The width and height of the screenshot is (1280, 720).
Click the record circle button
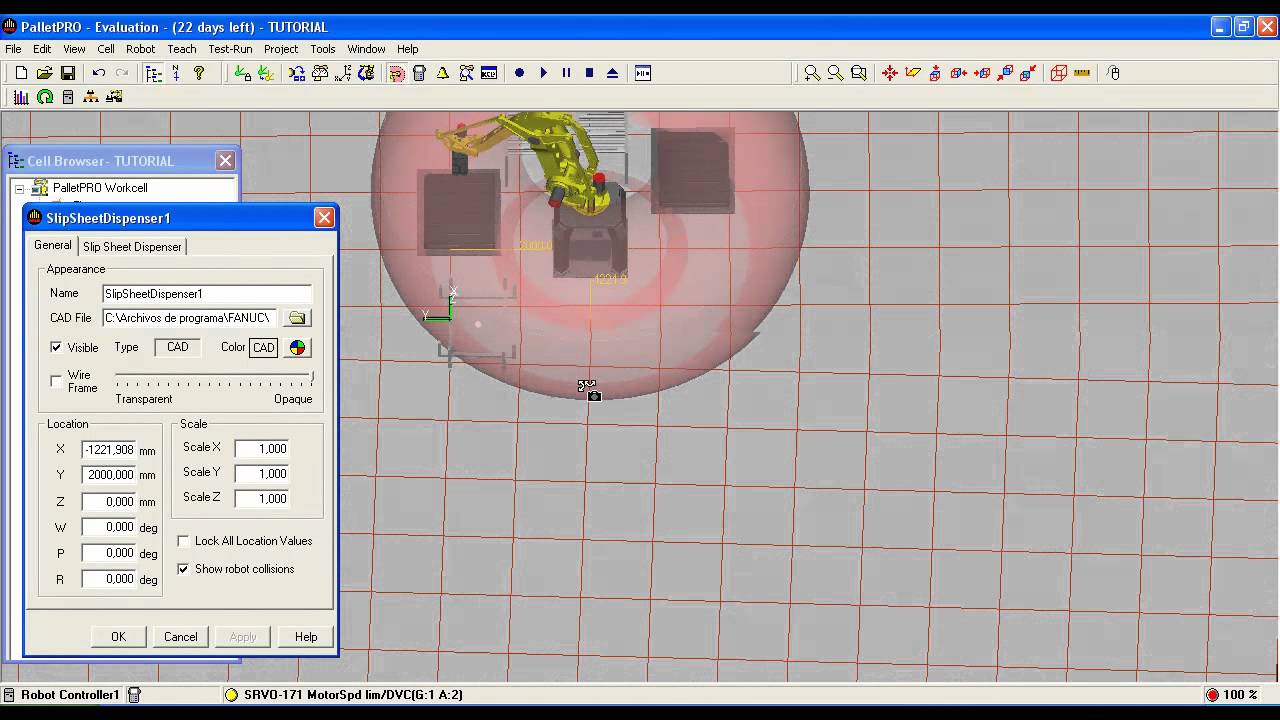(x=519, y=73)
